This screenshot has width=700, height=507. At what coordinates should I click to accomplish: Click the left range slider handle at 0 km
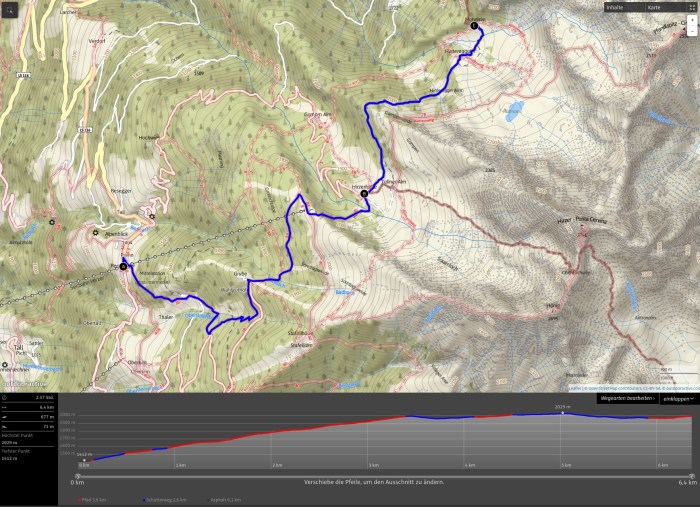(x=78, y=476)
